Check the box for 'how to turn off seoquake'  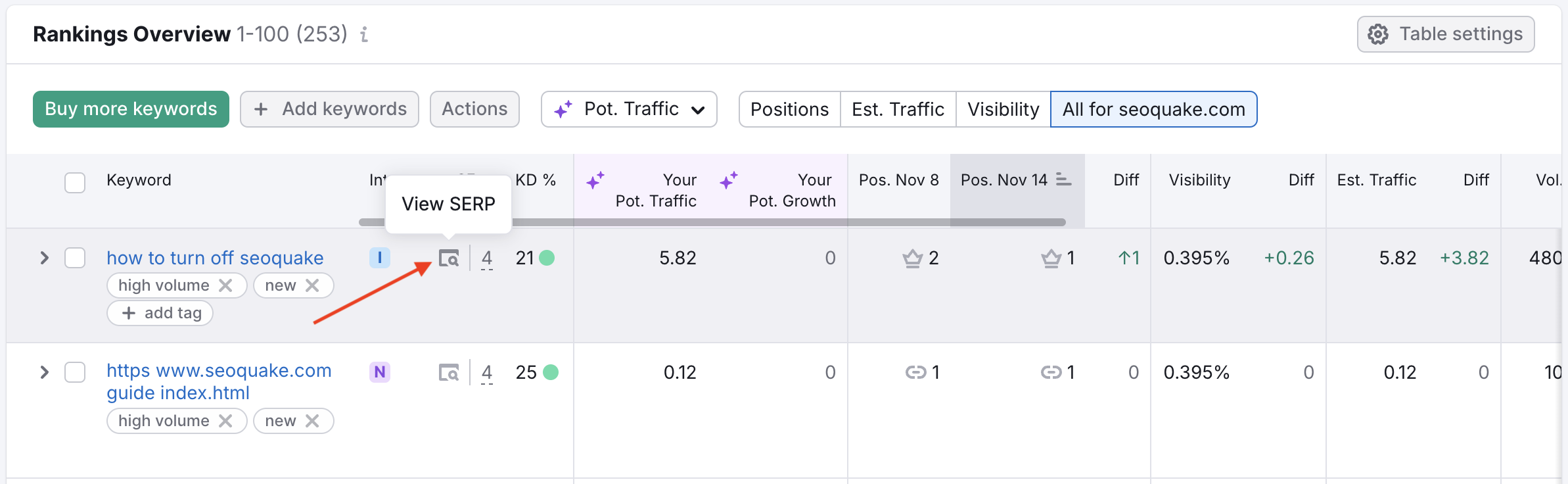(x=75, y=258)
